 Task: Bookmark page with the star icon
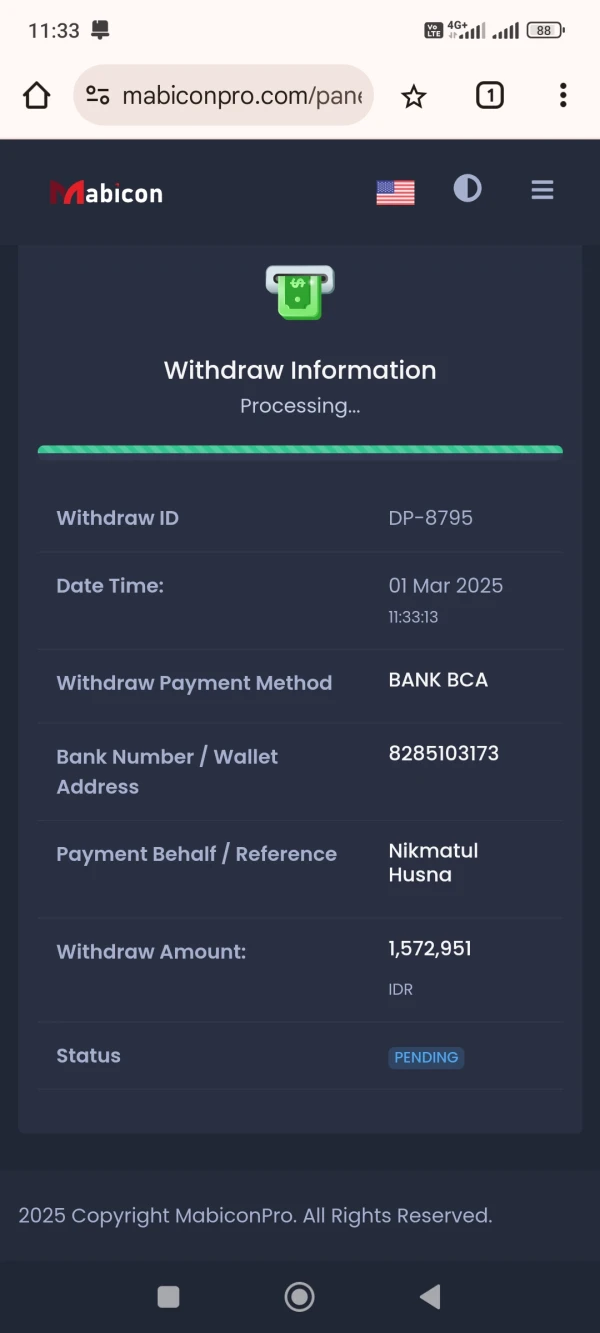tap(414, 96)
